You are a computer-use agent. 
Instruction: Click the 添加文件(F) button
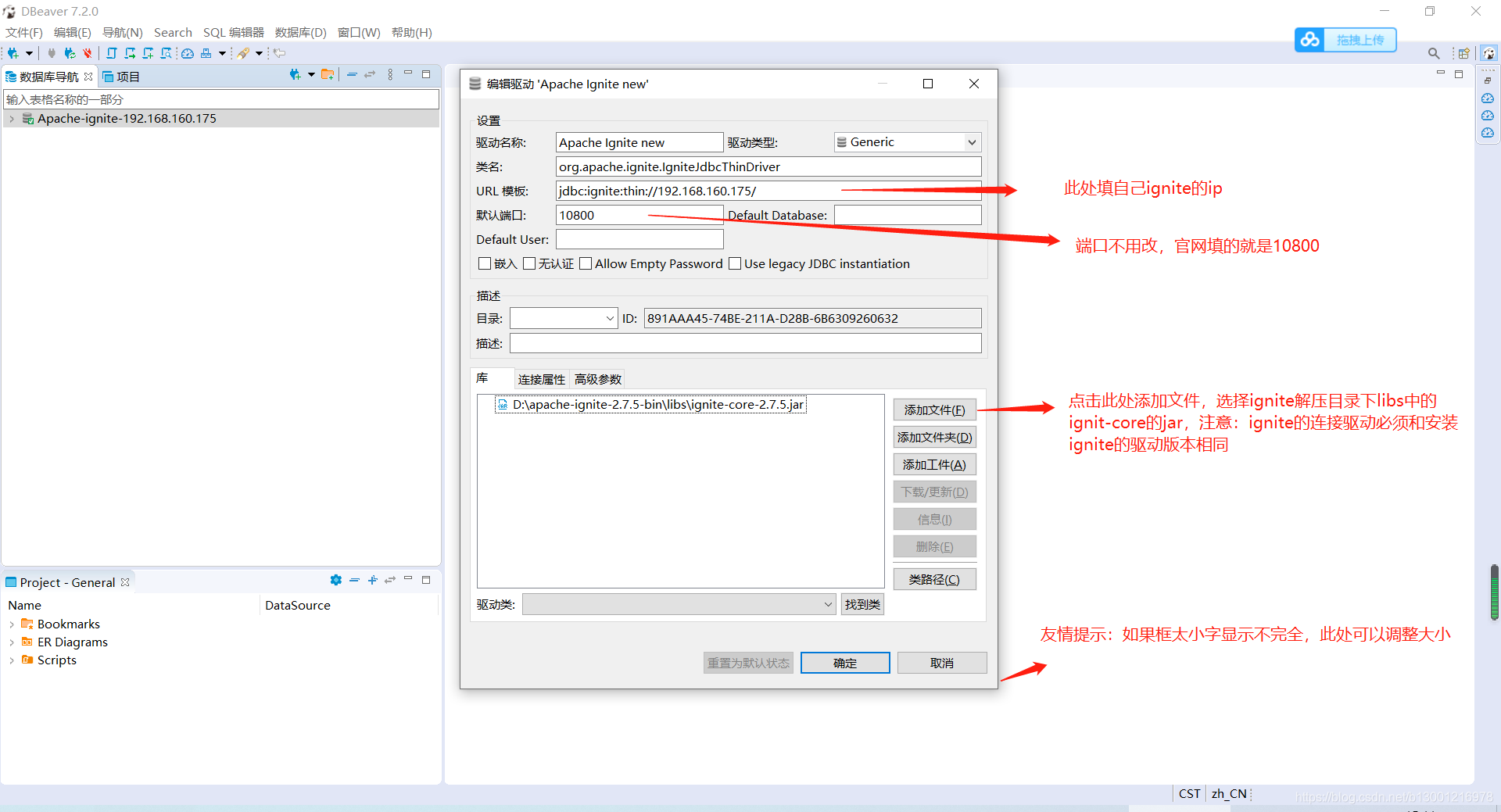(934, 409)
